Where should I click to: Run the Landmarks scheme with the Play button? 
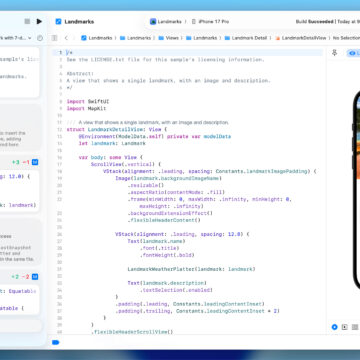click(x=39, y=21)
